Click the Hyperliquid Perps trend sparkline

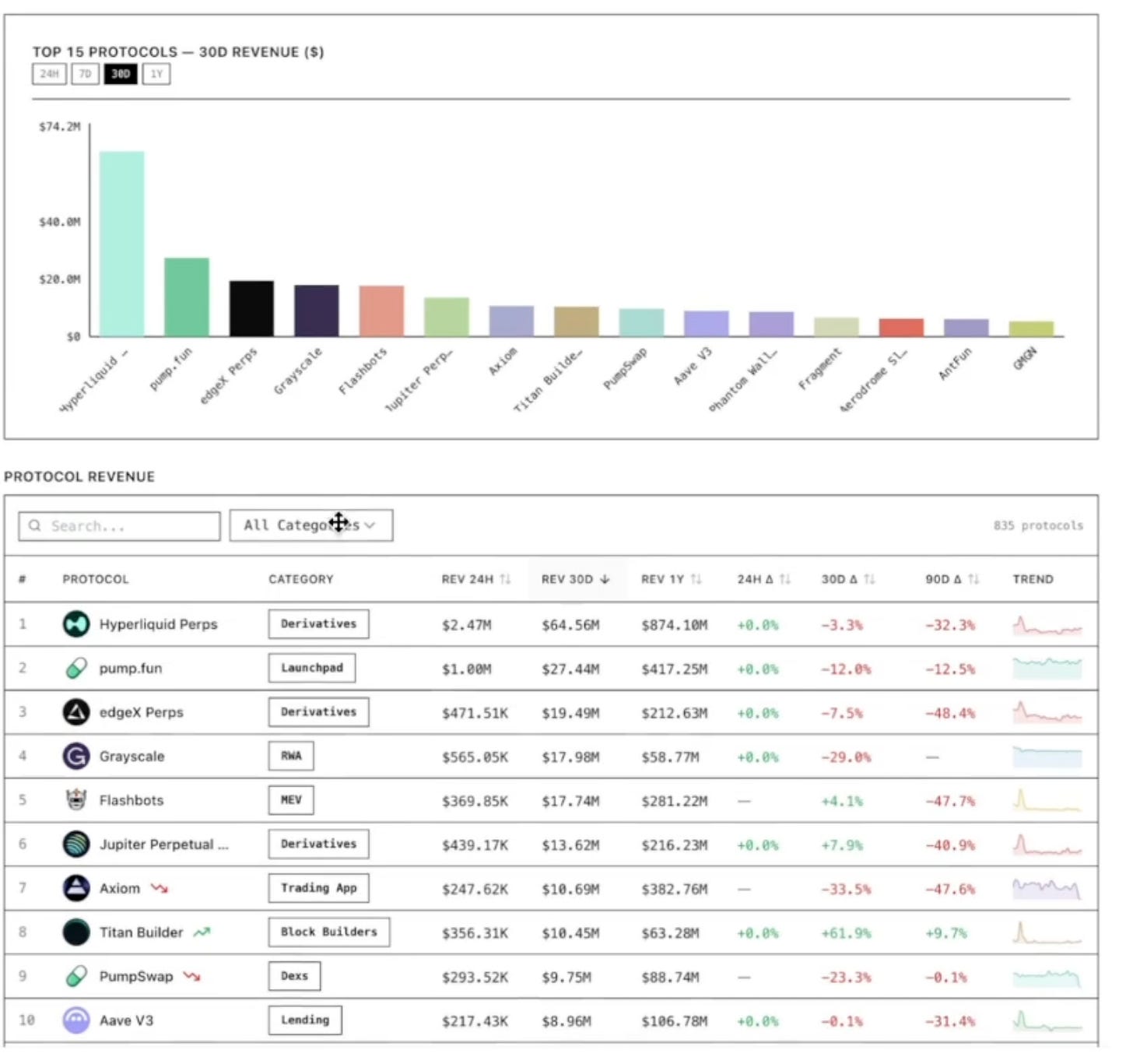click(x=1047, y=625)
